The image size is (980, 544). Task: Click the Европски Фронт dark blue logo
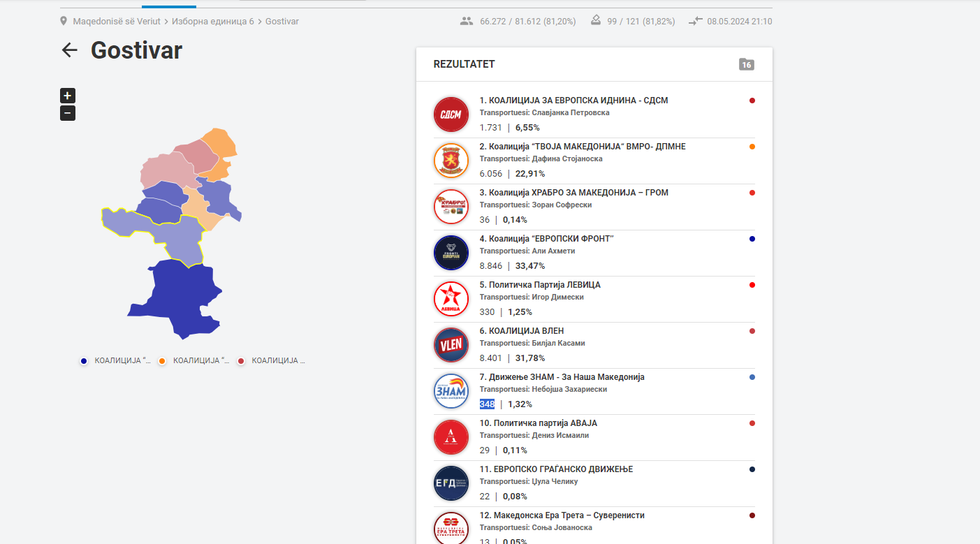451,253
